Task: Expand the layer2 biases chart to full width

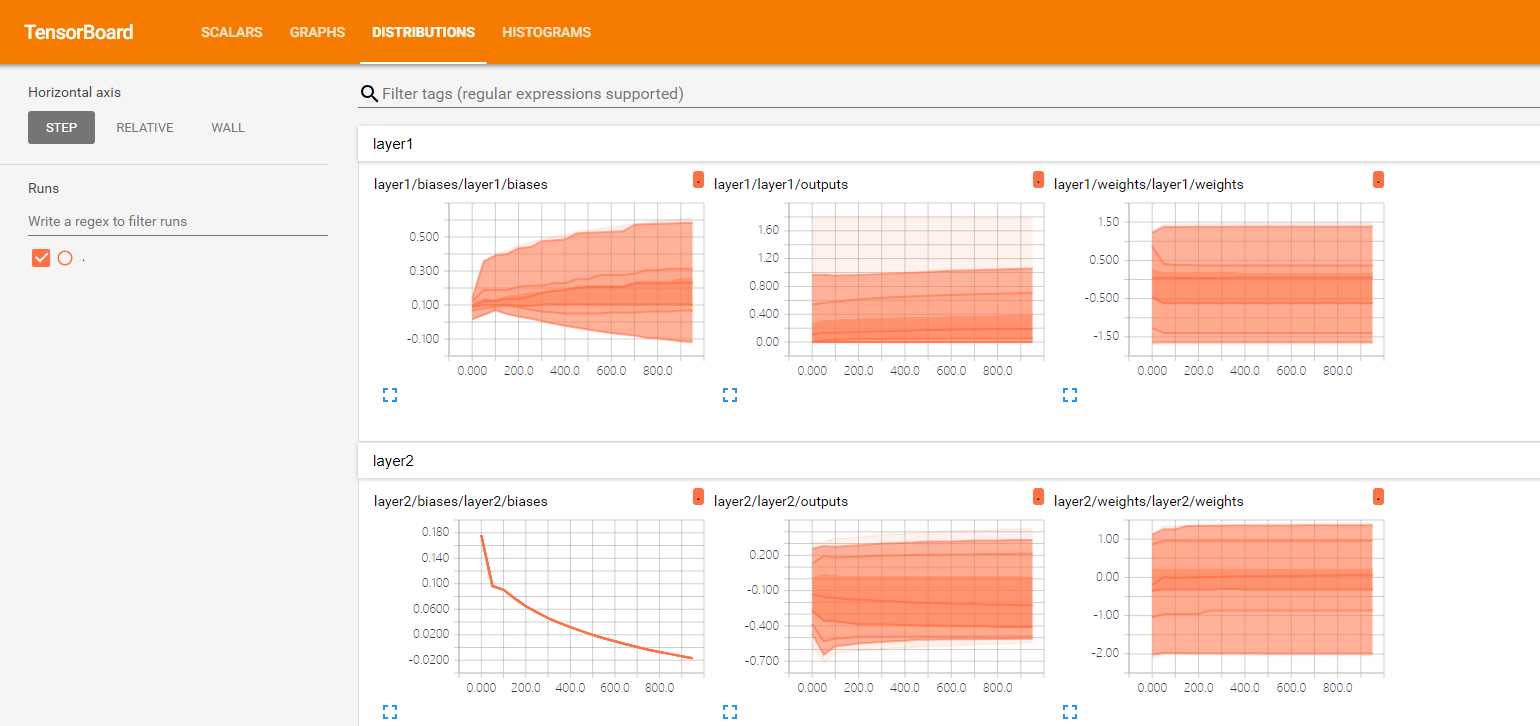Action: [x=390, y=712]
